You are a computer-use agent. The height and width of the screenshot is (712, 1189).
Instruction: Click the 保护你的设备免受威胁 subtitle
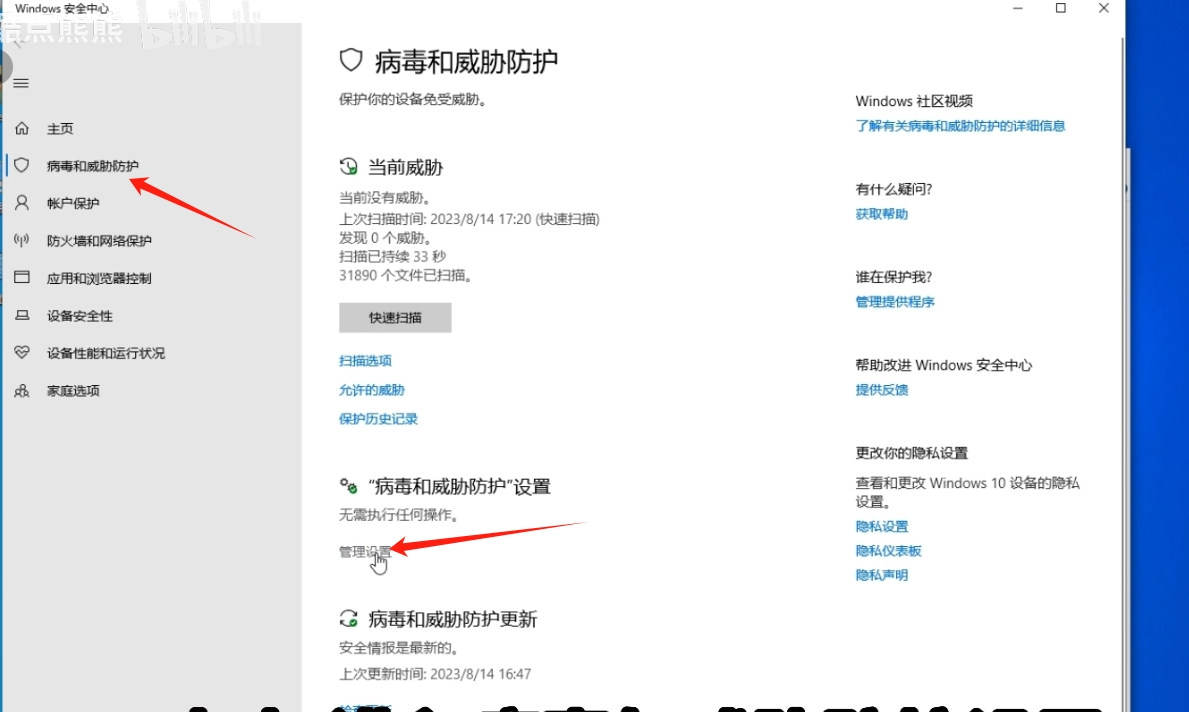(x=413, y=99)
